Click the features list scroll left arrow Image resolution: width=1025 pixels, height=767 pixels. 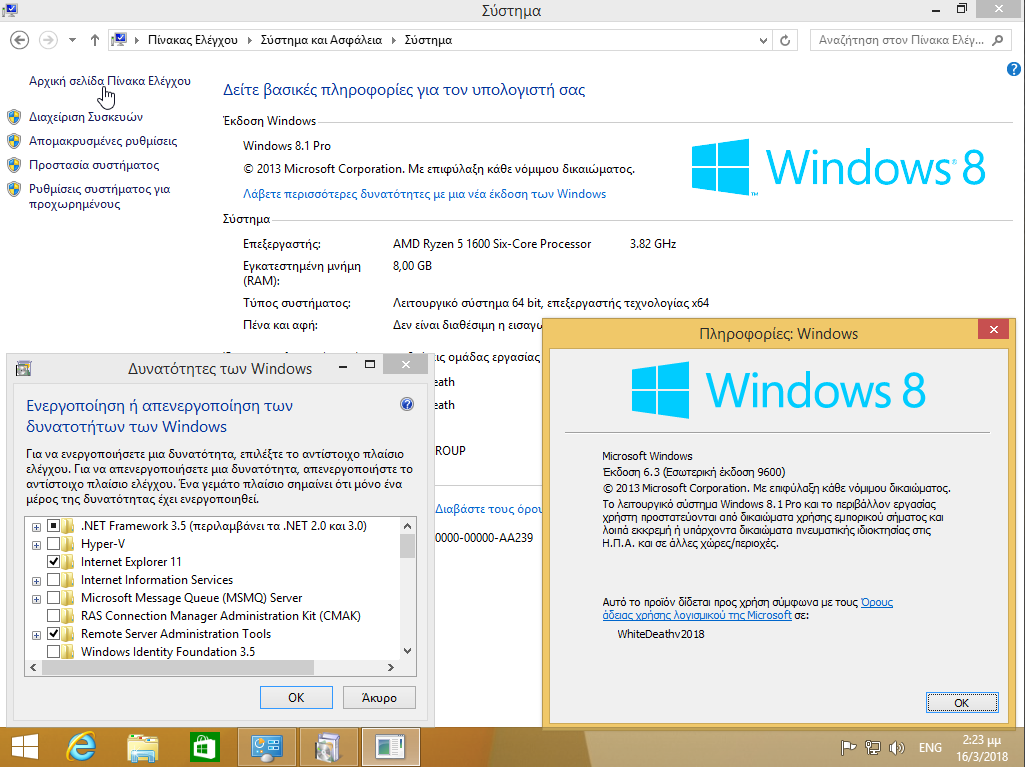click(x=33, y=668)
